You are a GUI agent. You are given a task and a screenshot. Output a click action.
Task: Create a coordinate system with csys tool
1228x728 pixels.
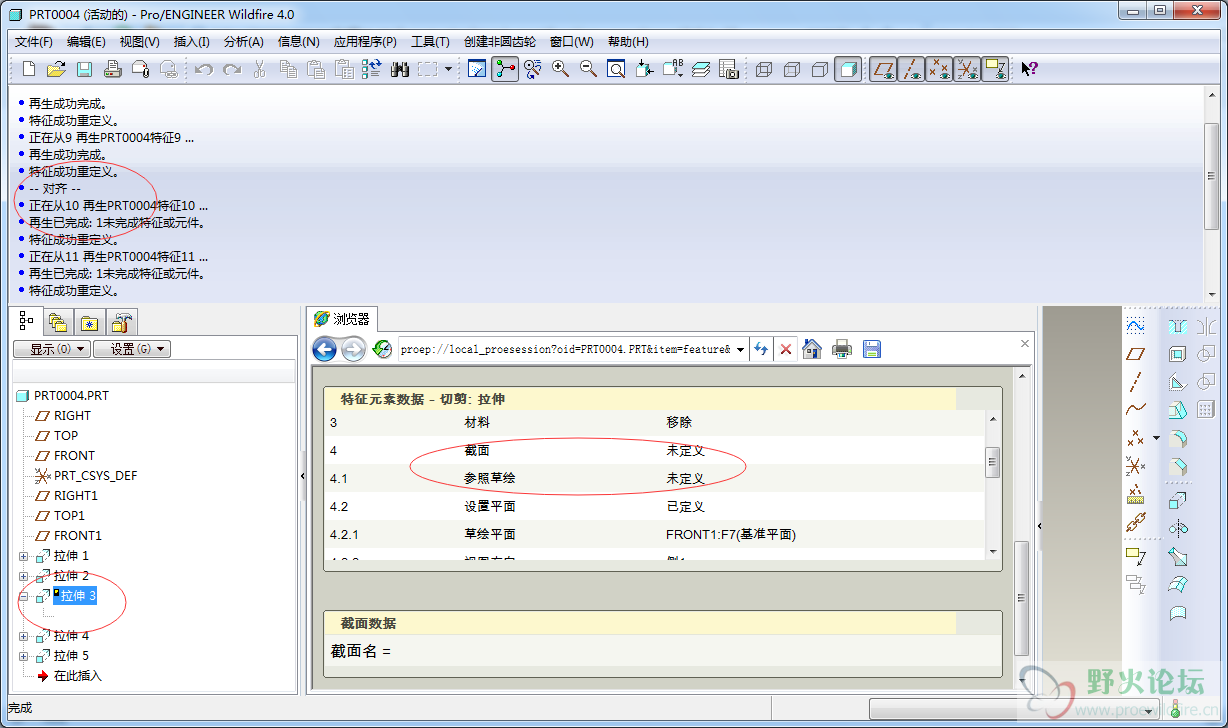pos(1135,466)
